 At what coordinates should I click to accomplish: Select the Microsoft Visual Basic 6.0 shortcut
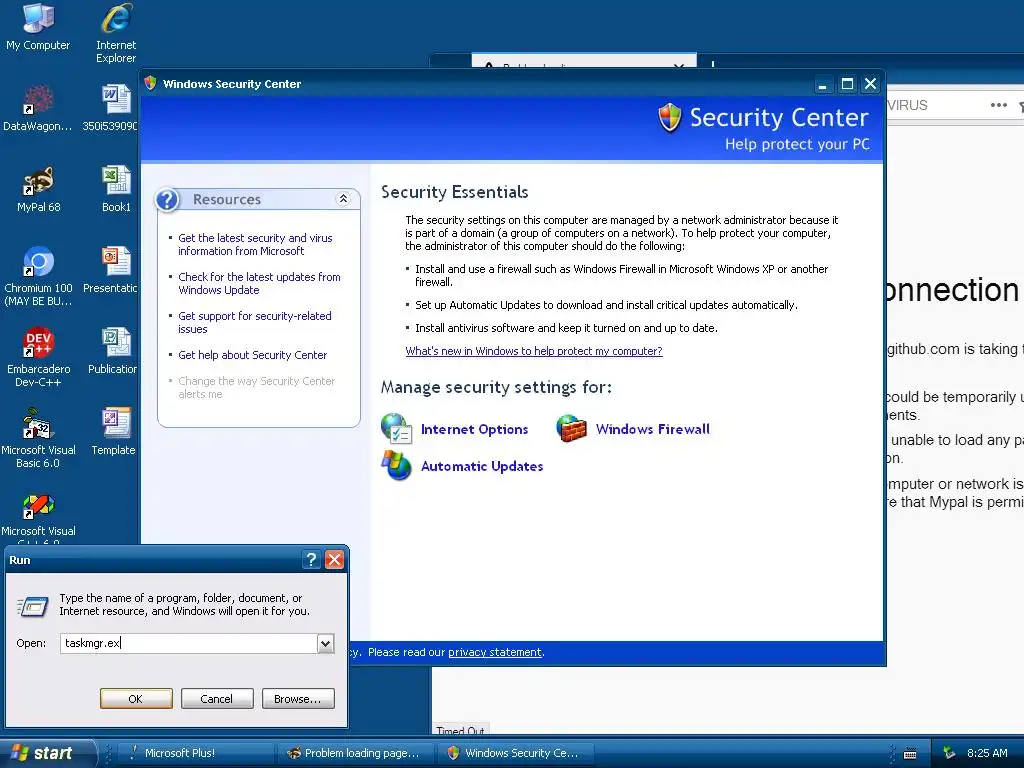(38, 439)
